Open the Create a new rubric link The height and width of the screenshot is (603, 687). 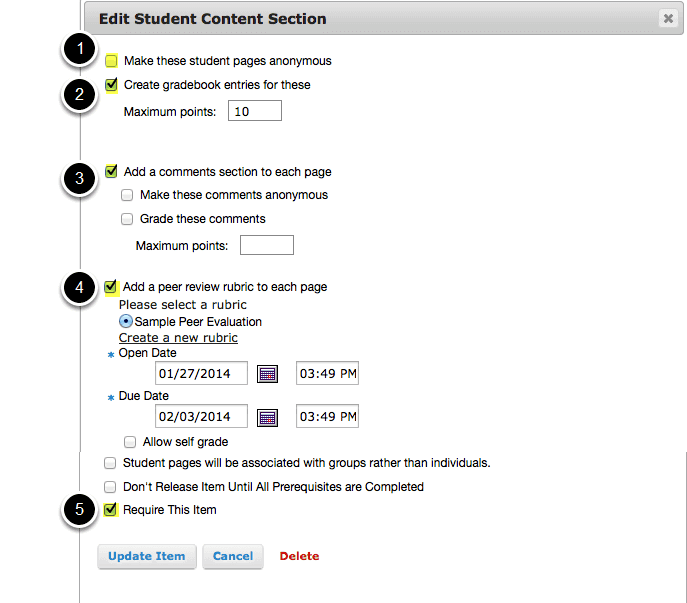(178, 337)
